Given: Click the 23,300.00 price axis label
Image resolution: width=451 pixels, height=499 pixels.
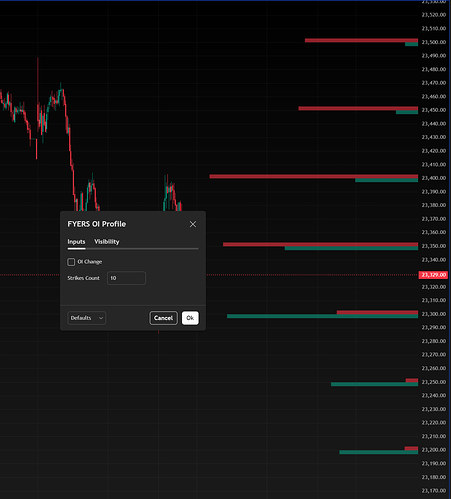Looking at the screenshot, I should tap(434, 314).
